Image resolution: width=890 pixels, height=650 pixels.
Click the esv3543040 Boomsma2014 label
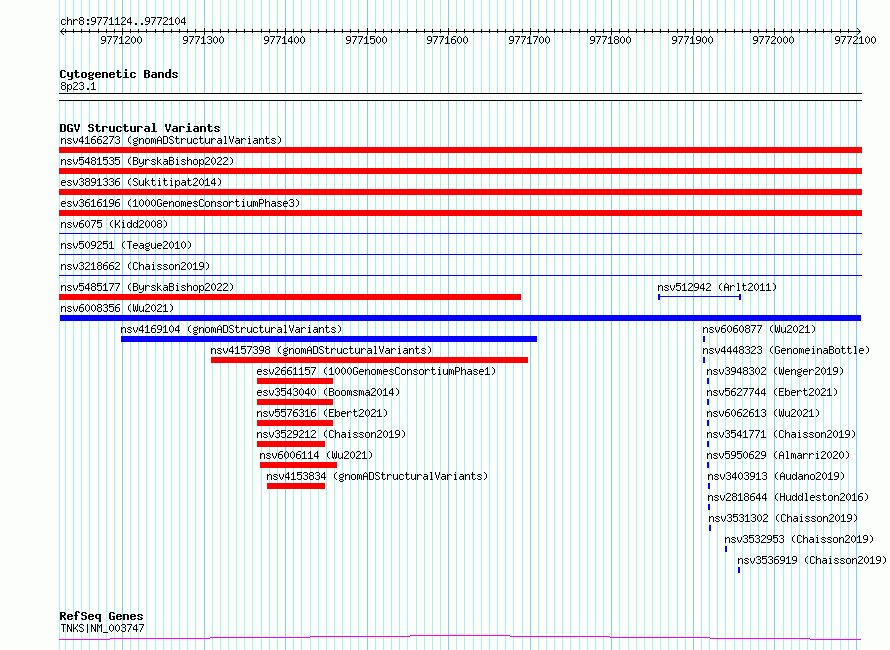328,392
